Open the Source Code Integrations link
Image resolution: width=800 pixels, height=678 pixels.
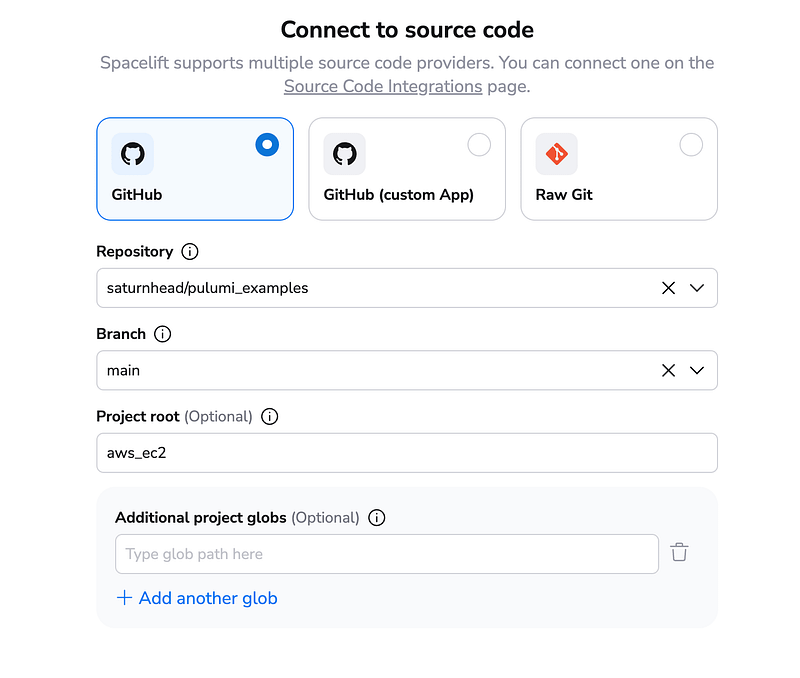pos(383,86)
